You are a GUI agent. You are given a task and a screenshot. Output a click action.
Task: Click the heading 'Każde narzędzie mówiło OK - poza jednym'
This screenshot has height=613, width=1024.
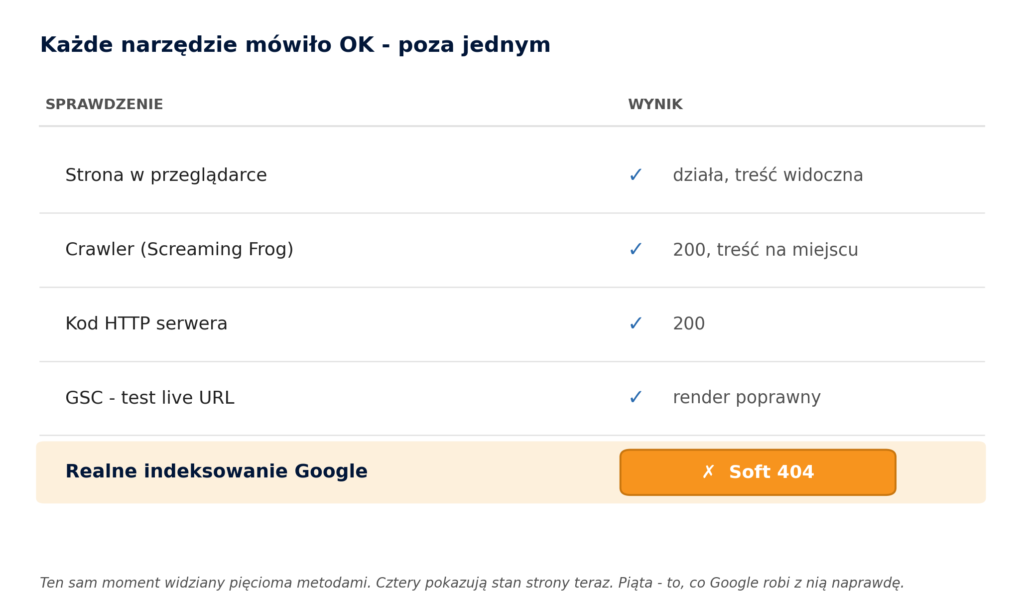(295, 44)
